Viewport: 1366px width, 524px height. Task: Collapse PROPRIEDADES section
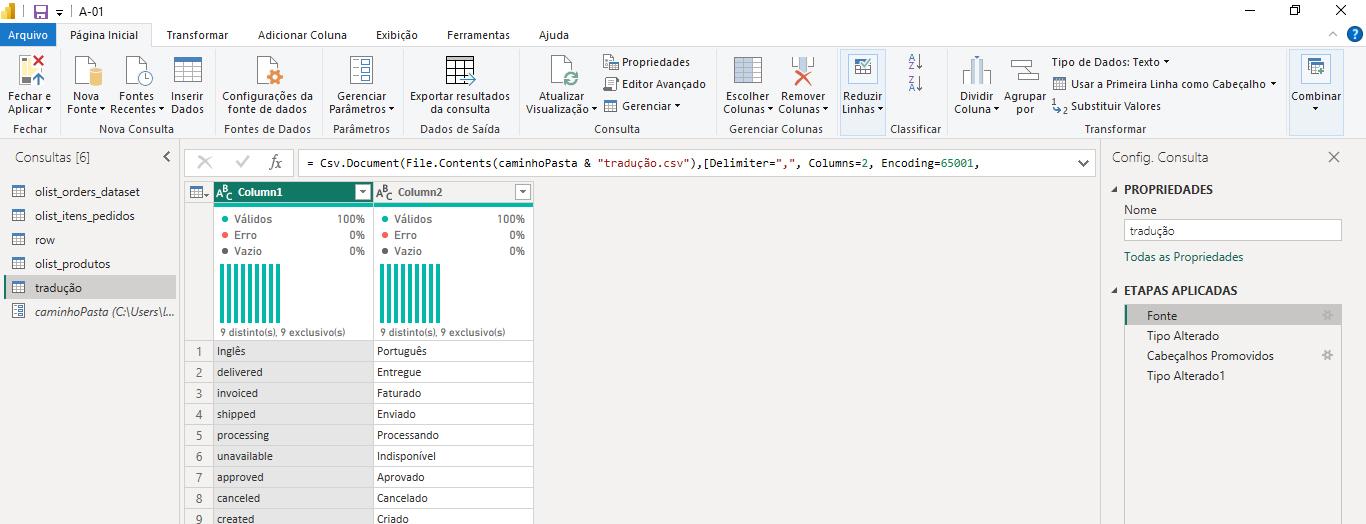(x=1115, y=190)
